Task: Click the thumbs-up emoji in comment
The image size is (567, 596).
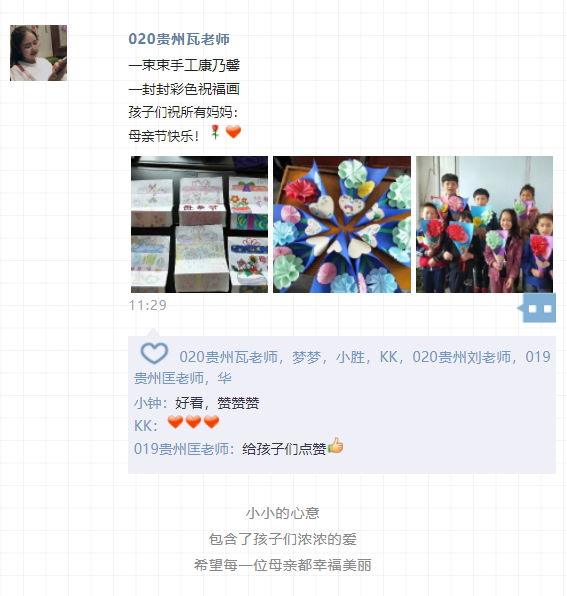Action: (336, 445)
